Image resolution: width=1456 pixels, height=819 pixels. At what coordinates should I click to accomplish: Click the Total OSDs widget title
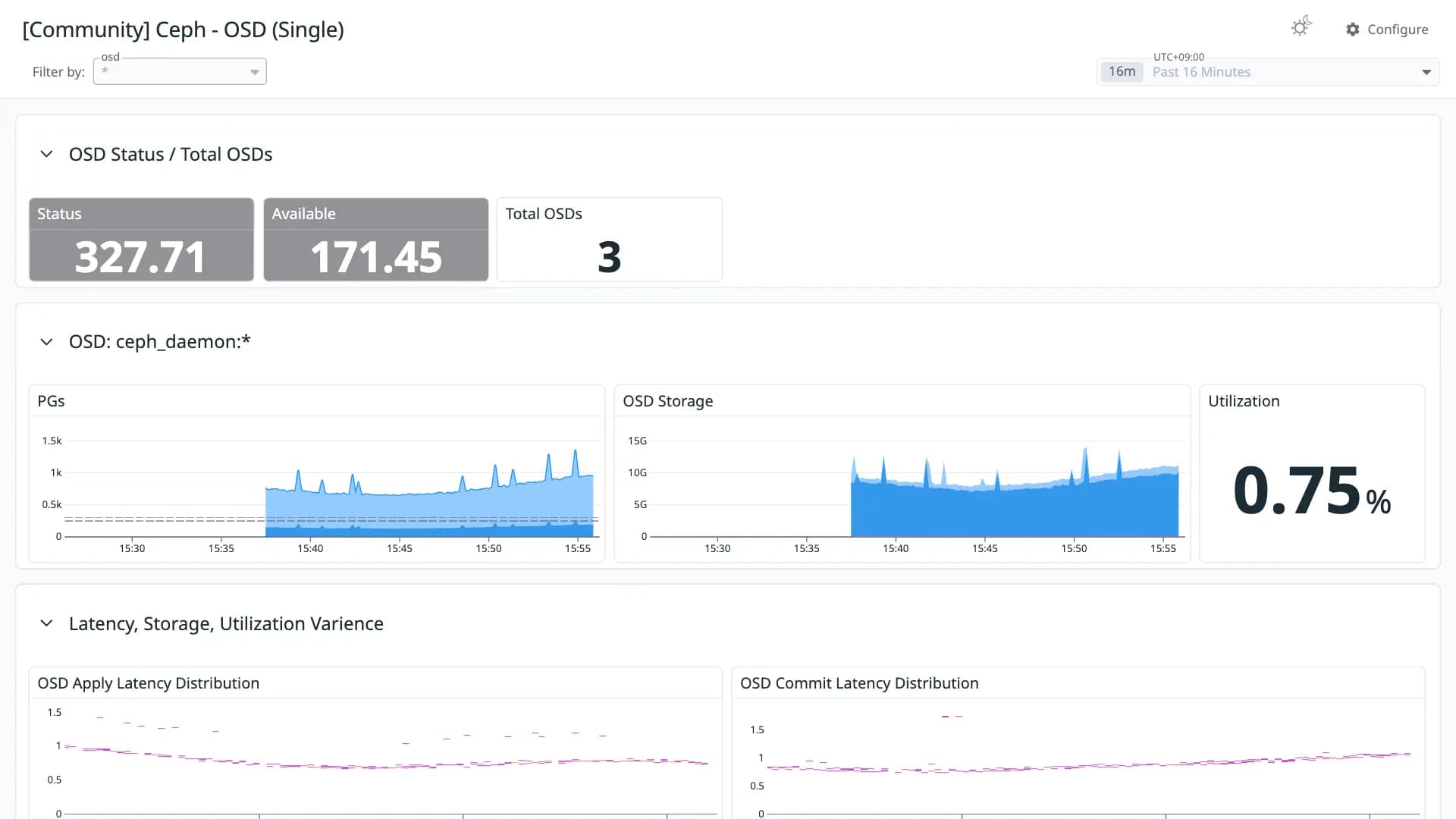(544, 214)
